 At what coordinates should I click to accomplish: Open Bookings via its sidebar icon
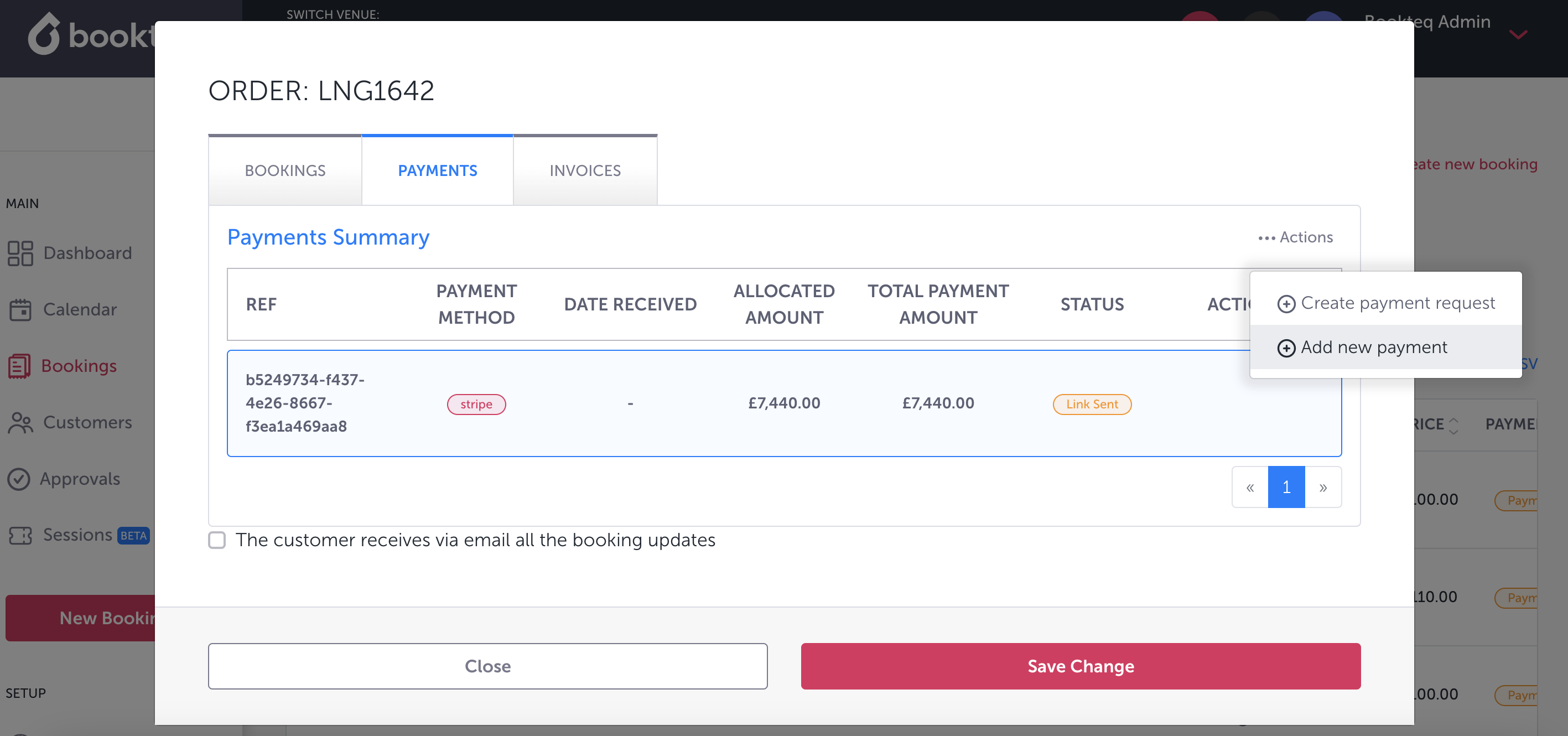19,366
